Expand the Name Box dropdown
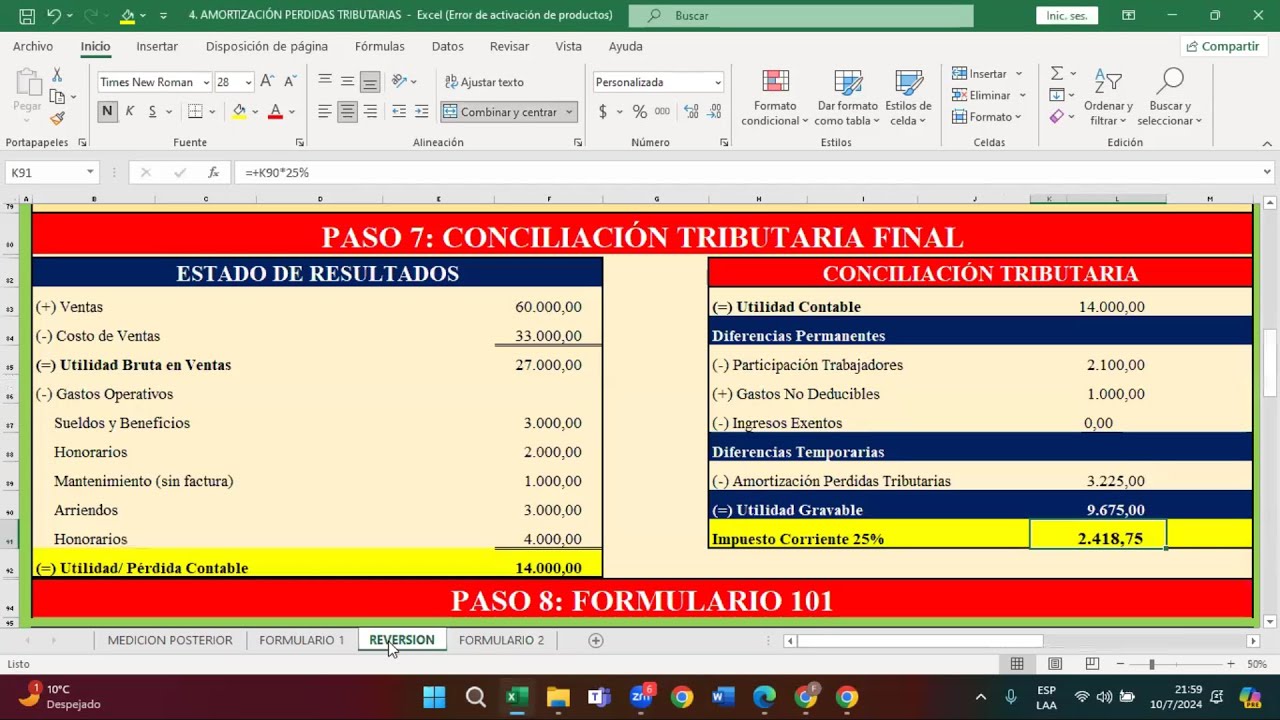This screenshot has height=720, width=1280. (90, 172)
